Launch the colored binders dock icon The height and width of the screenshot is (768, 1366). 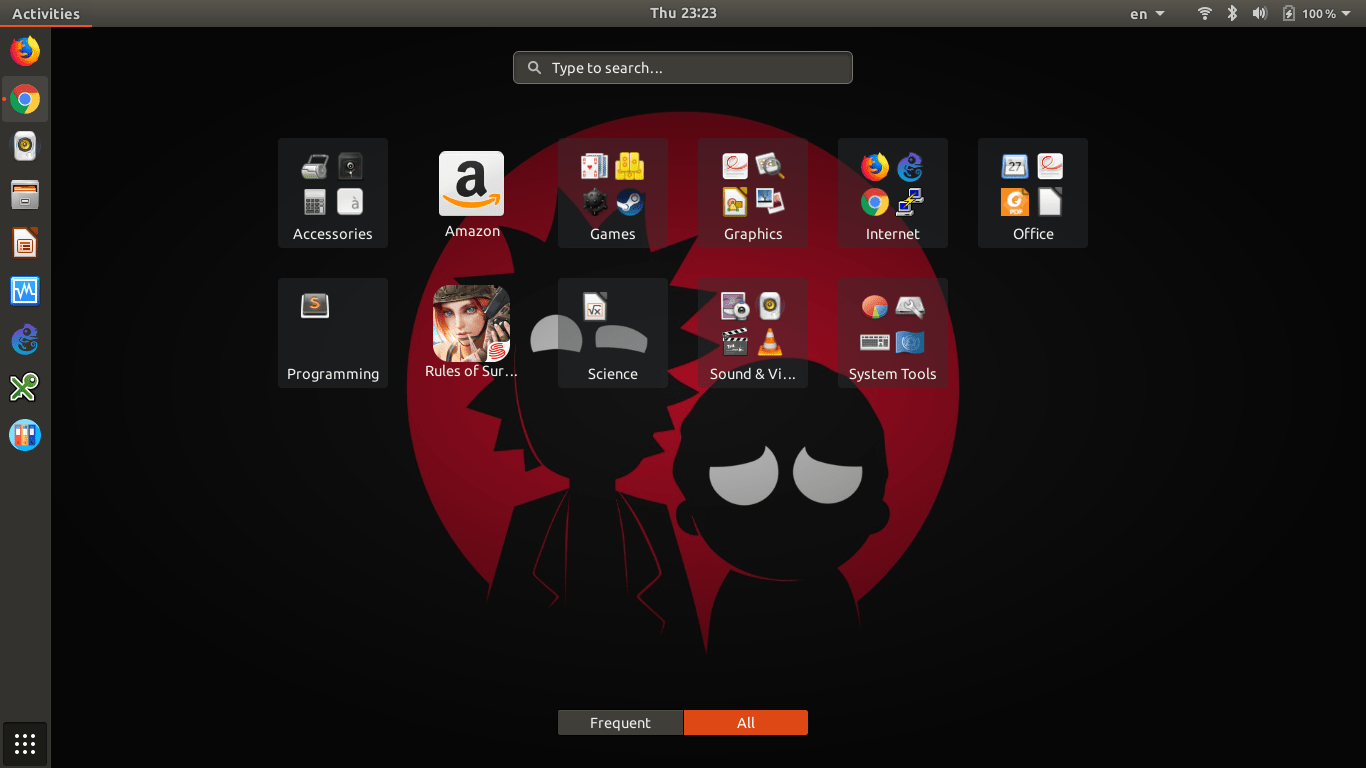(x=25, y=435)
